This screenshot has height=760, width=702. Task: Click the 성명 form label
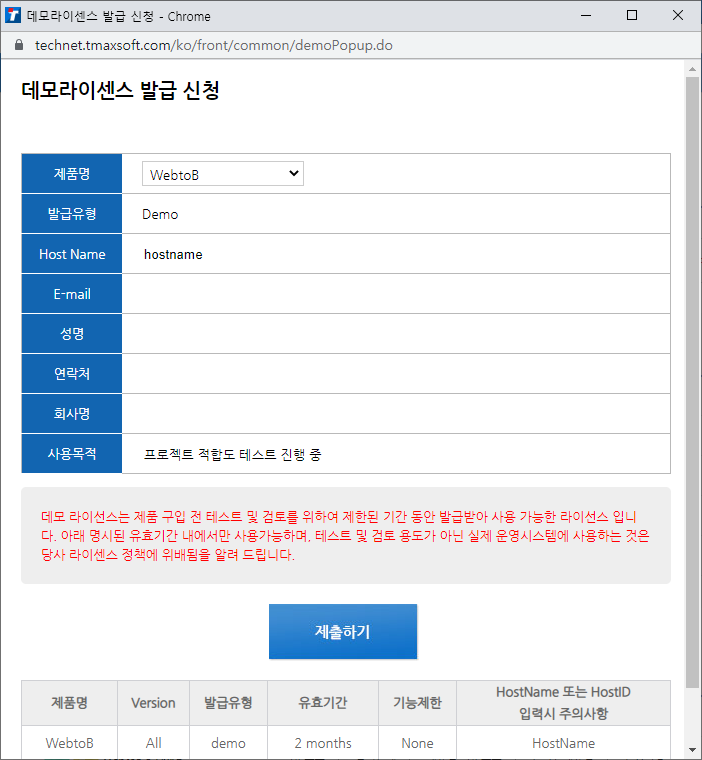[72, 333]
